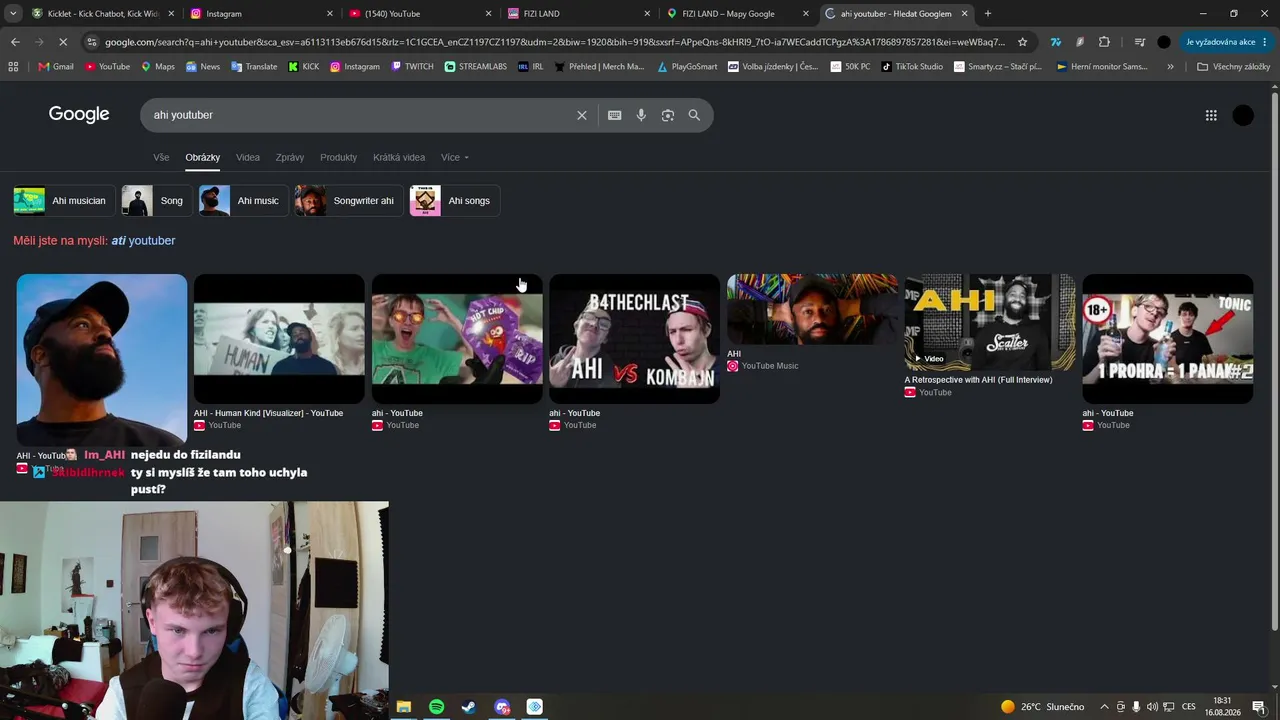The height and width of the screenshot is (720, 1280).
Task: Close the 'FIZI LAND' browser tab
Action: pyautogui.click(x=647, y=14)
